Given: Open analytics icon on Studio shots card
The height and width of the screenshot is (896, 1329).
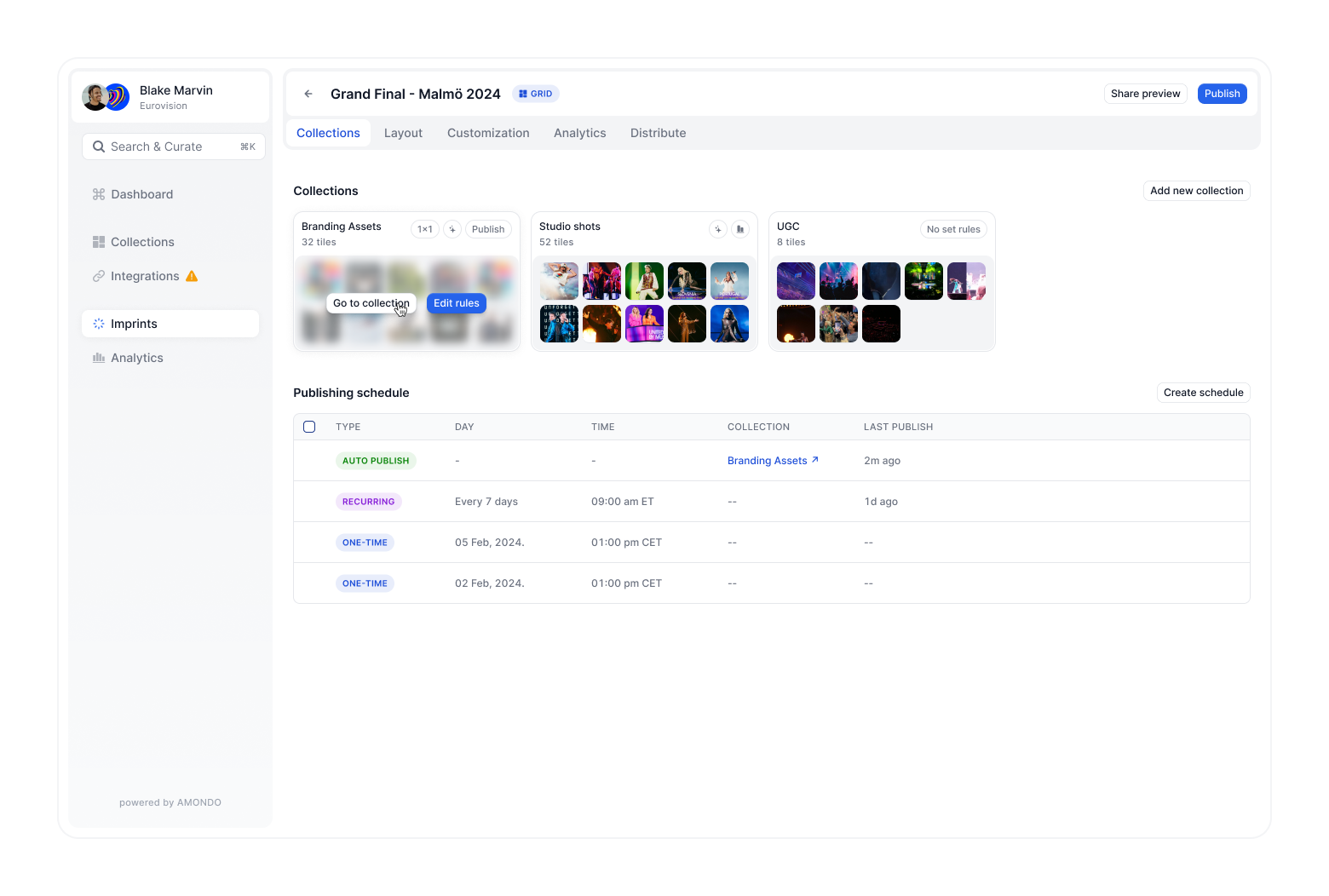Looking at the screenshot, I should click(x=740, y=229).
